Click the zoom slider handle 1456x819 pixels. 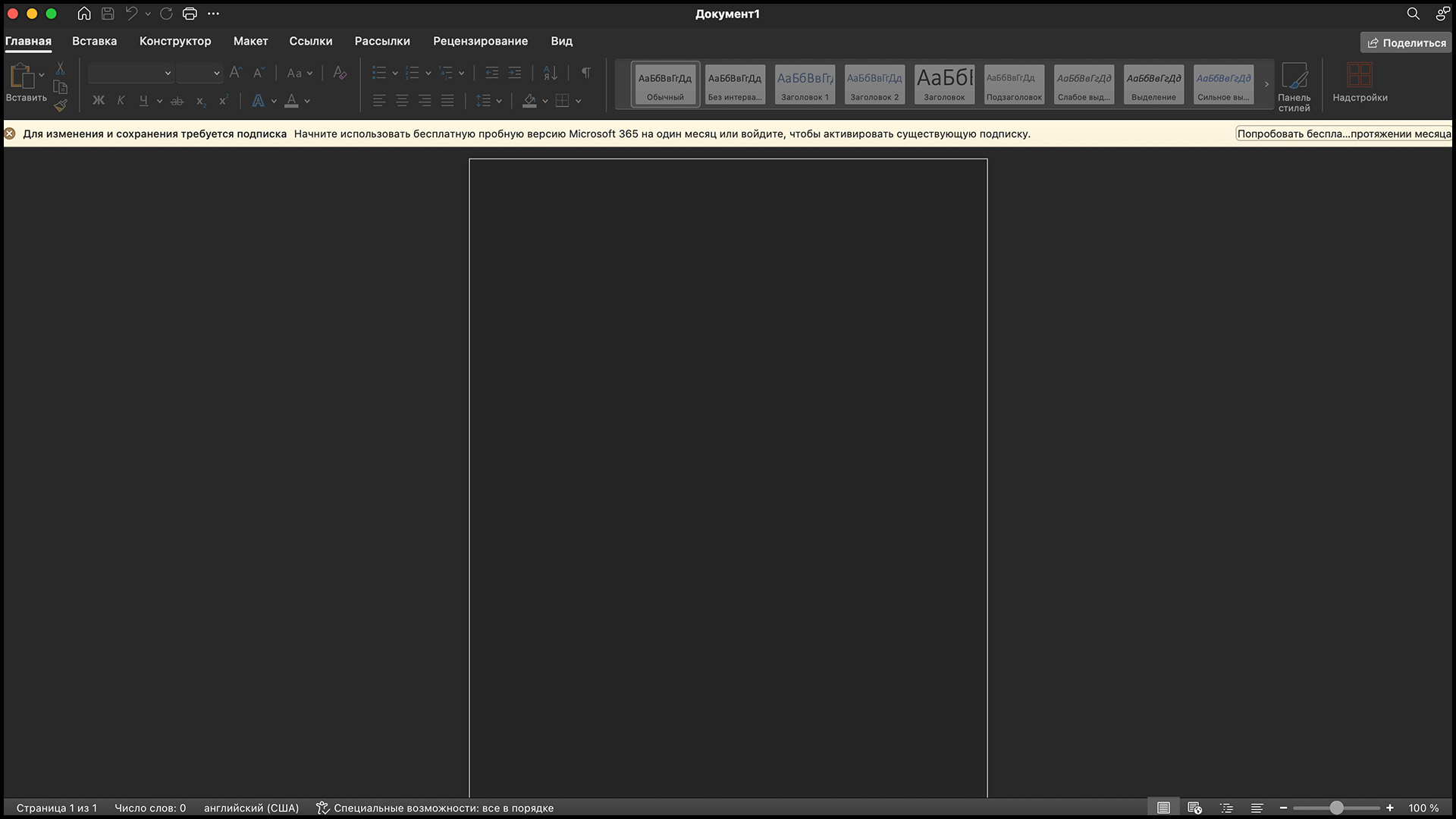coord(1336,808)
